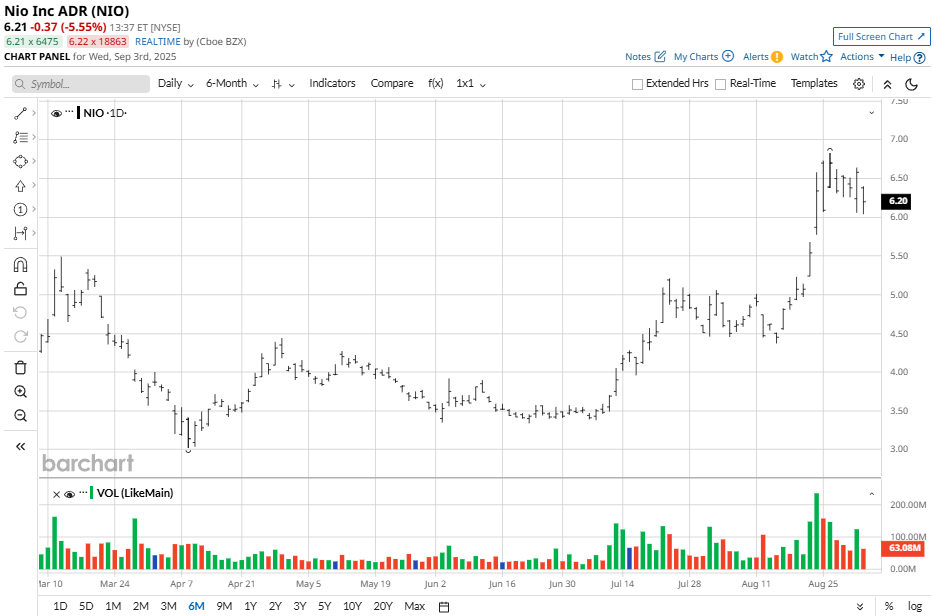Open the Daily frequency dropdown

coord(176,83)
